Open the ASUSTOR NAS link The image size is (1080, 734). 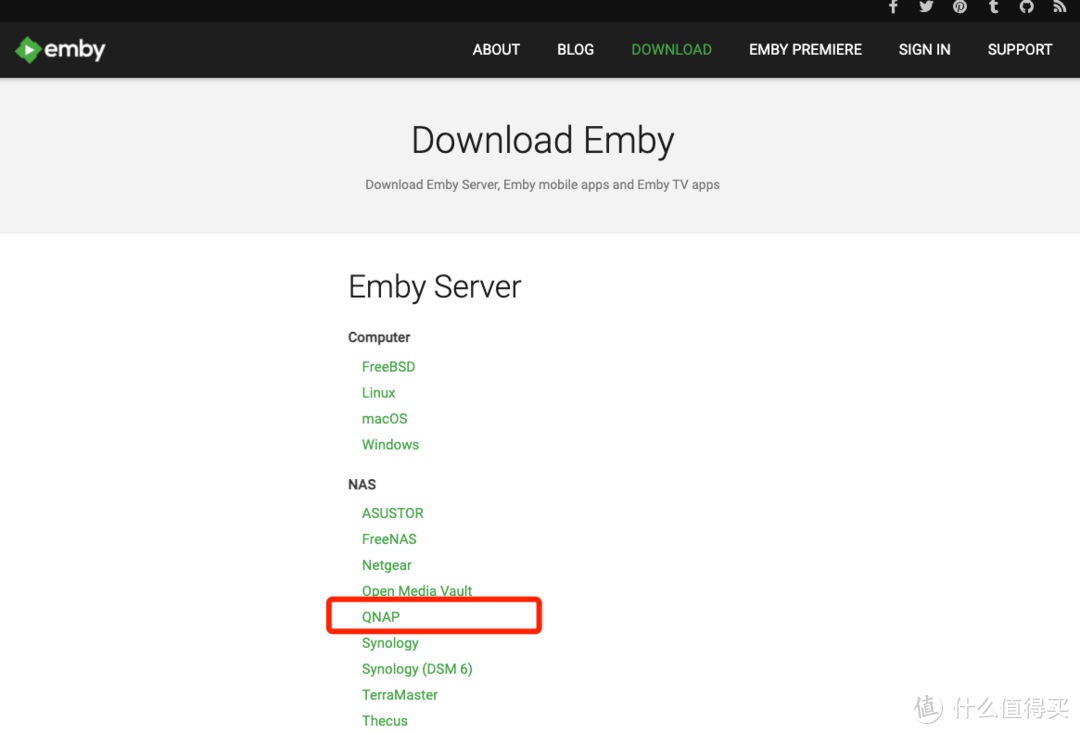point(393,514)
